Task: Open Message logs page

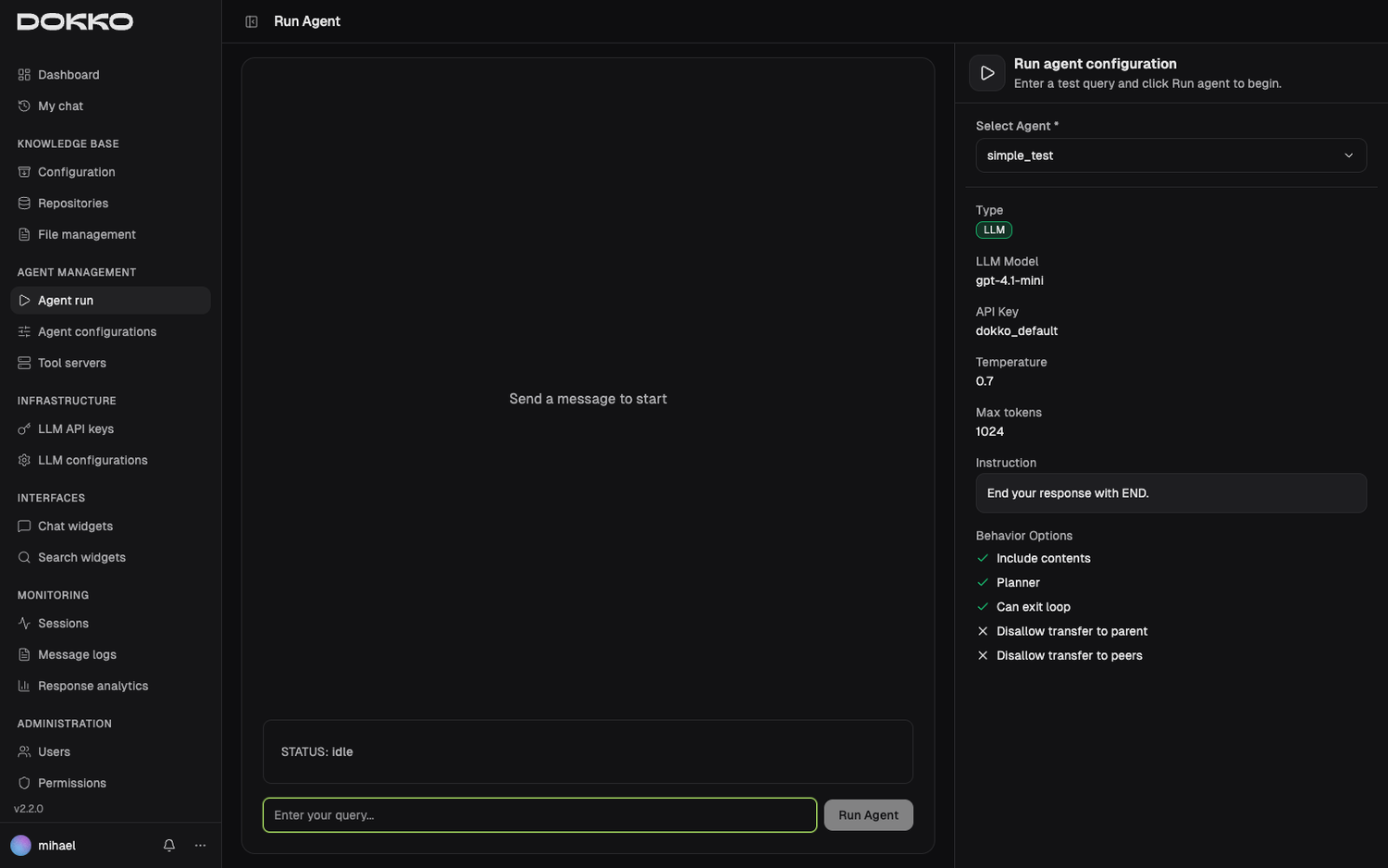Action: (110, 655)
